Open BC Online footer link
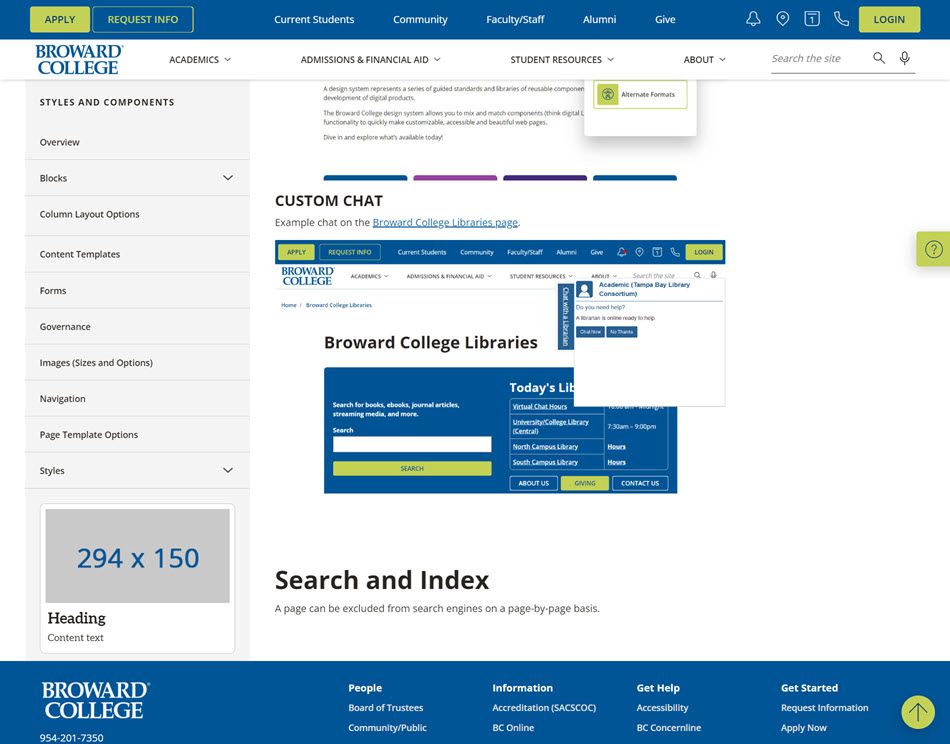950x744 pixels. click(513, 728)
